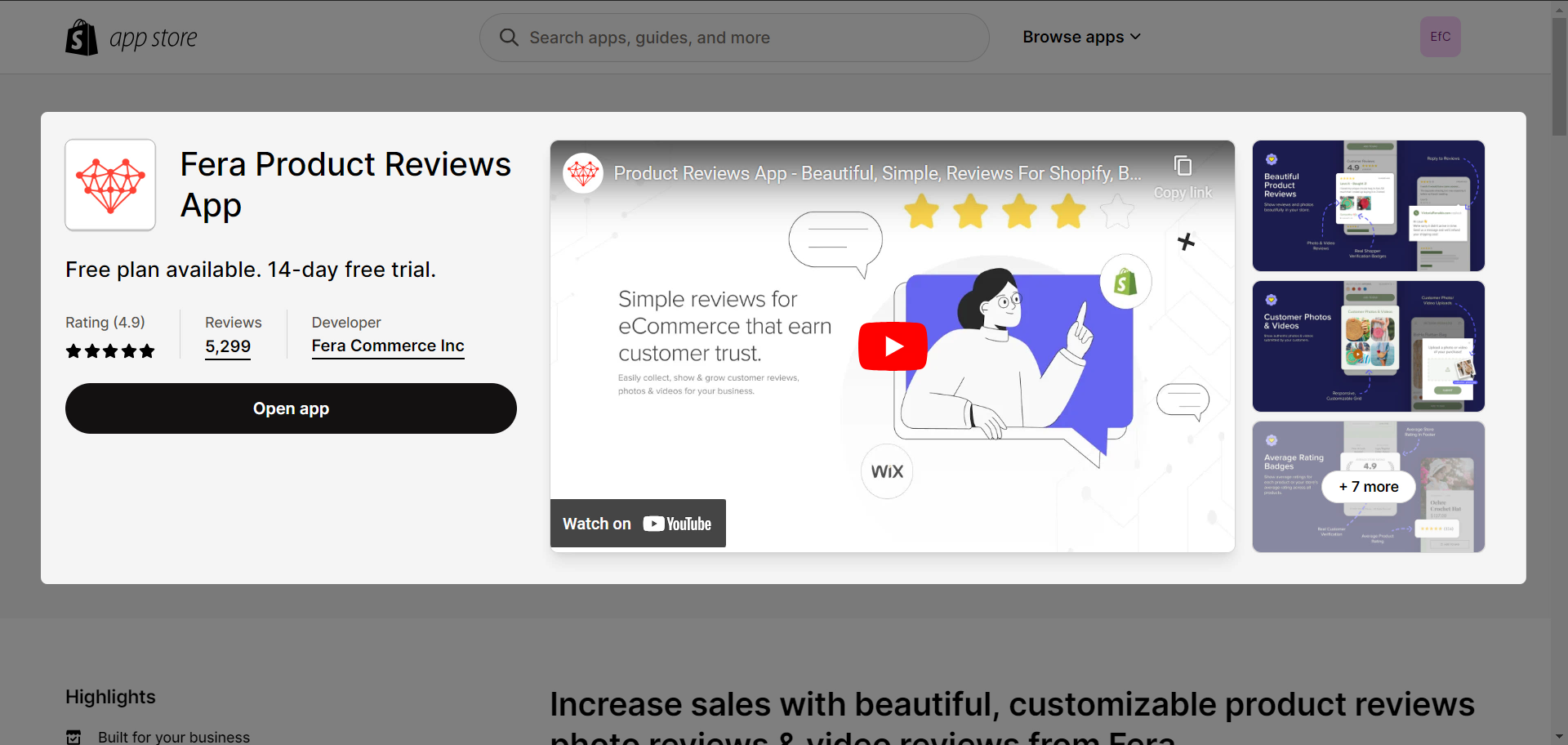Click the Fera app heart logo
The image size is (1568, 745).
tap(110, 185)
